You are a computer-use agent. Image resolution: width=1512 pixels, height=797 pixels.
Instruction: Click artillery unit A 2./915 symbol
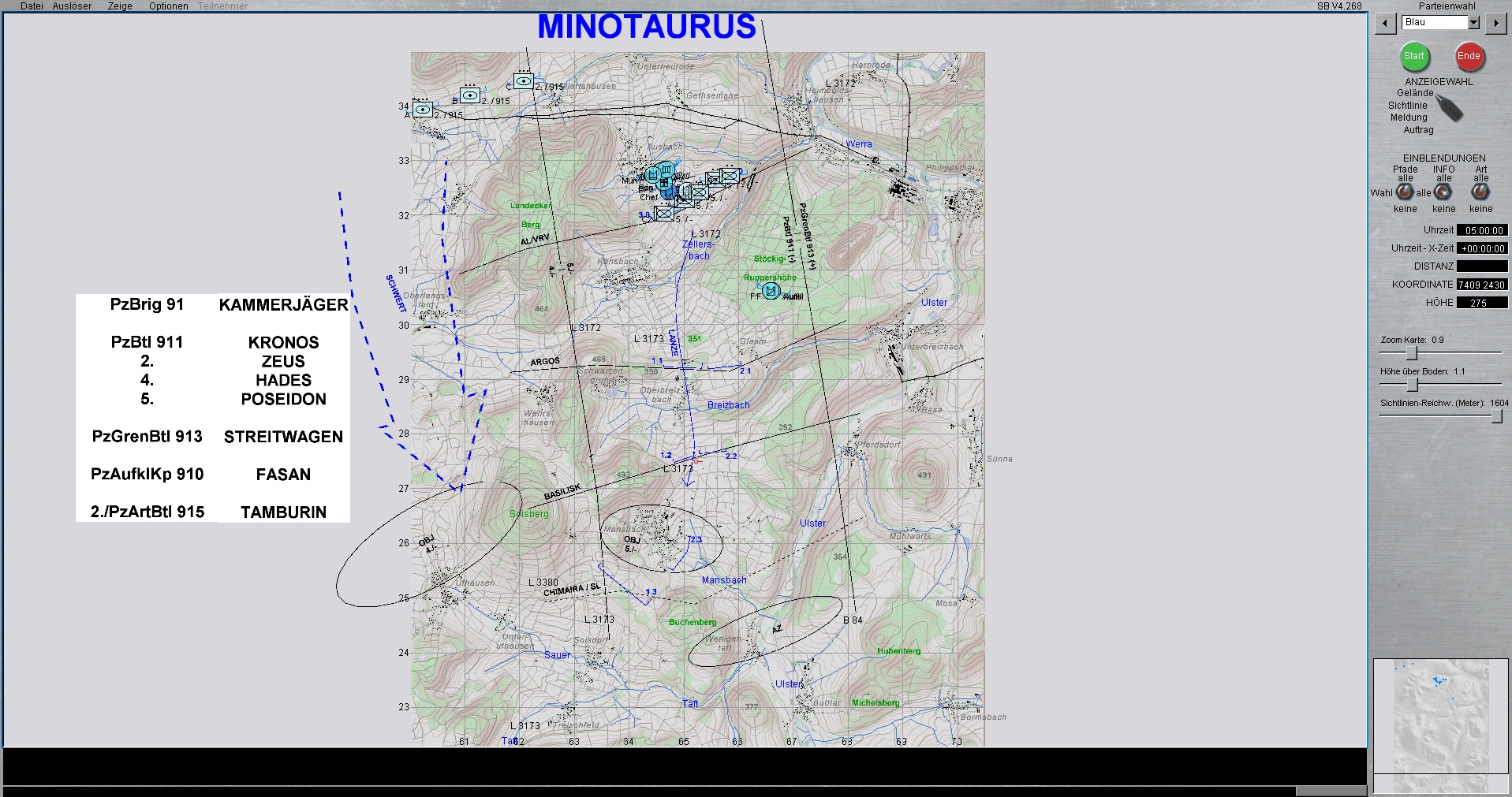(423, 110)
